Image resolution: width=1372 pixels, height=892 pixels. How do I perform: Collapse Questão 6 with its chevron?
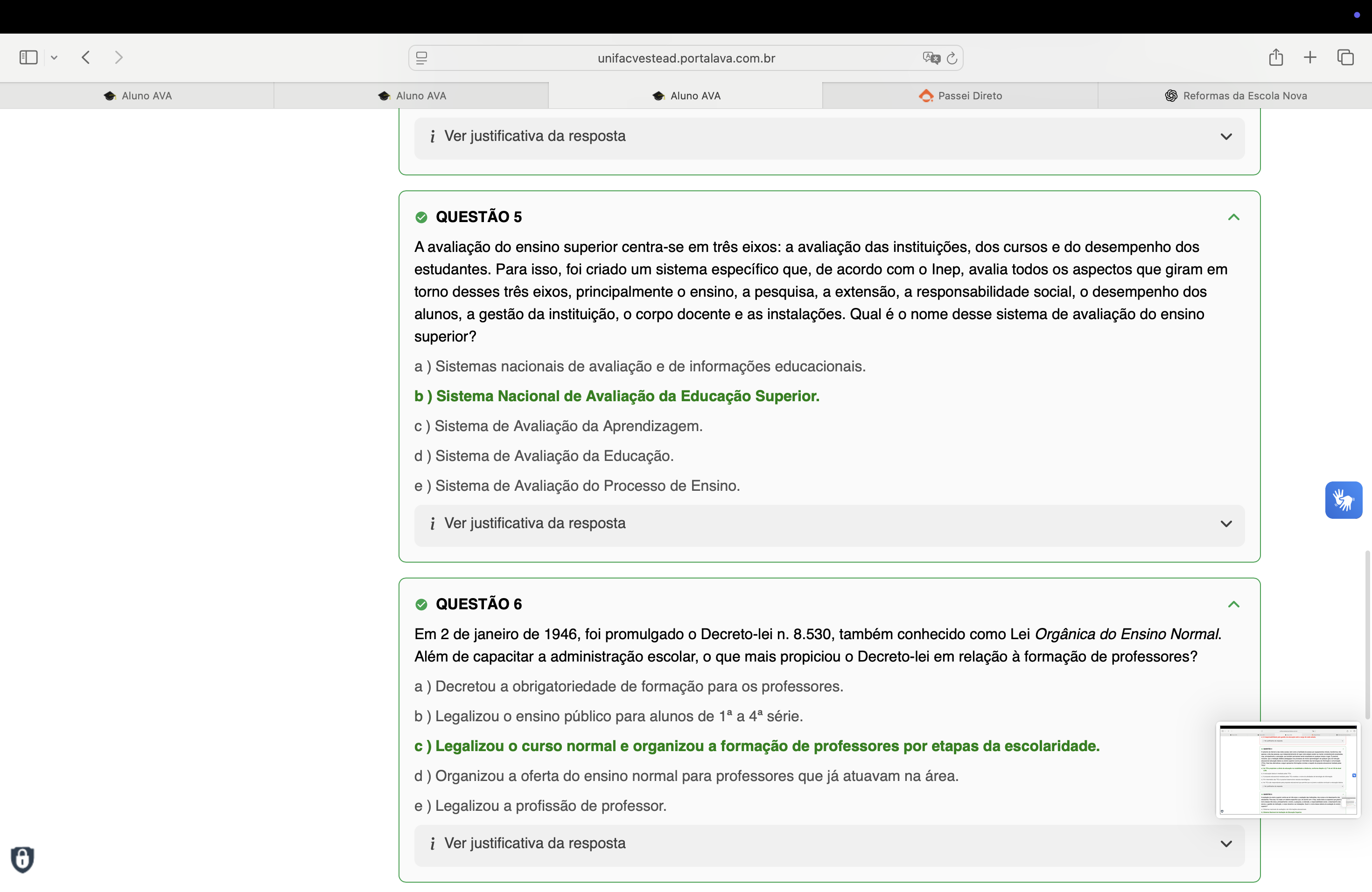pyautogui.click(x=1233, y=605)
